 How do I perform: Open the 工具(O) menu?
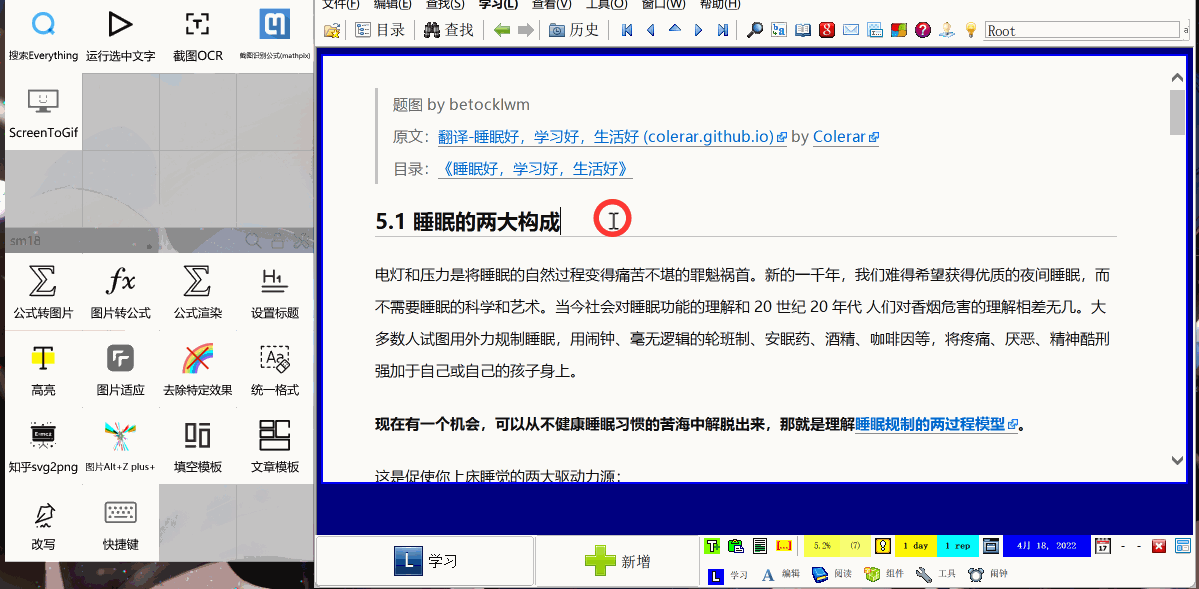click(x=606, y=5)
